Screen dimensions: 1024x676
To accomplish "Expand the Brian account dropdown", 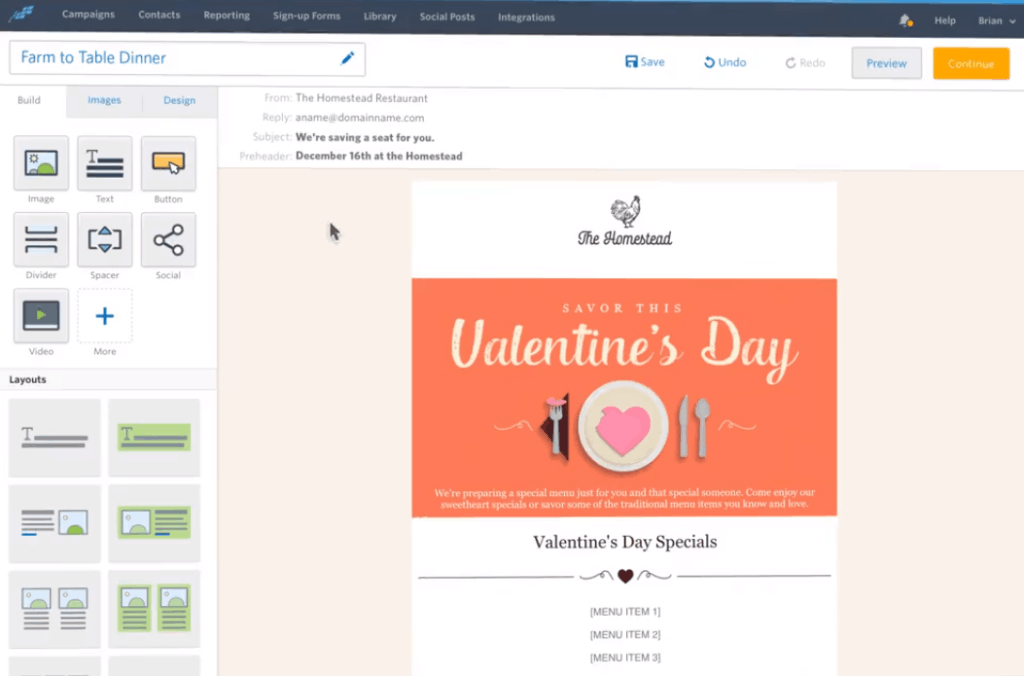I will click(x=997, y=21).
